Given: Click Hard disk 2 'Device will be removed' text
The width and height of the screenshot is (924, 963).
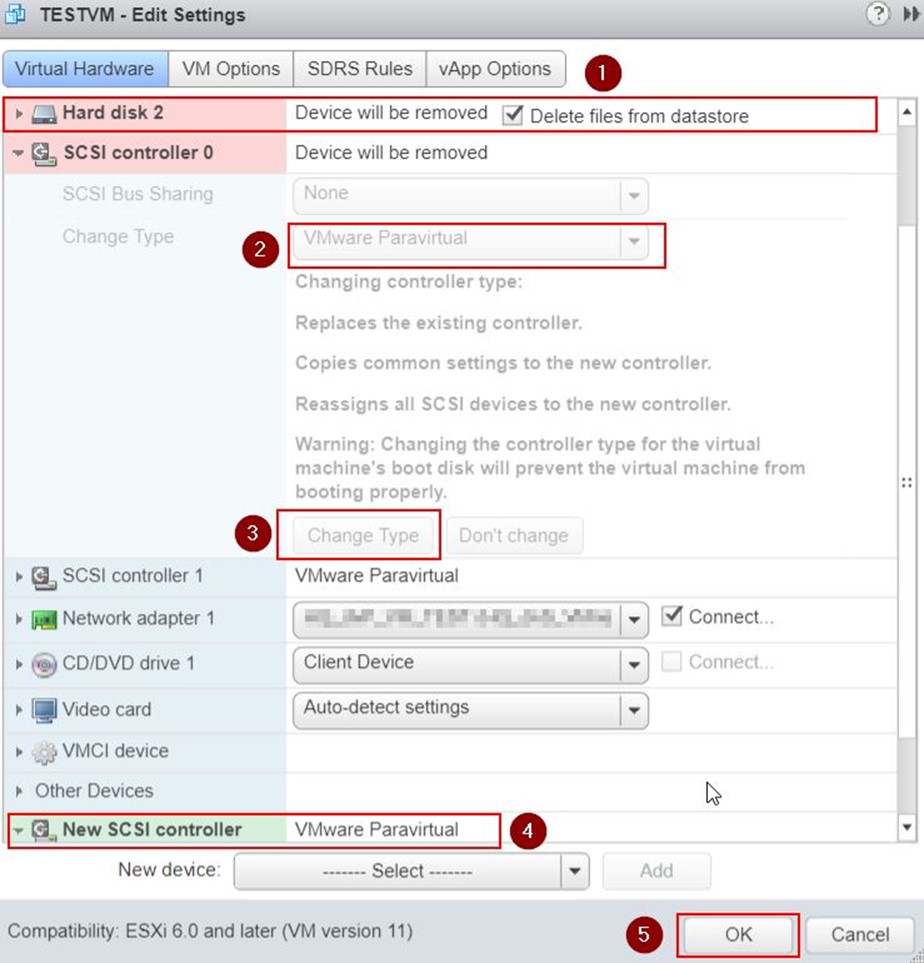Looking at the screenshot, I should pyautogui.click(x=391, y=113).
